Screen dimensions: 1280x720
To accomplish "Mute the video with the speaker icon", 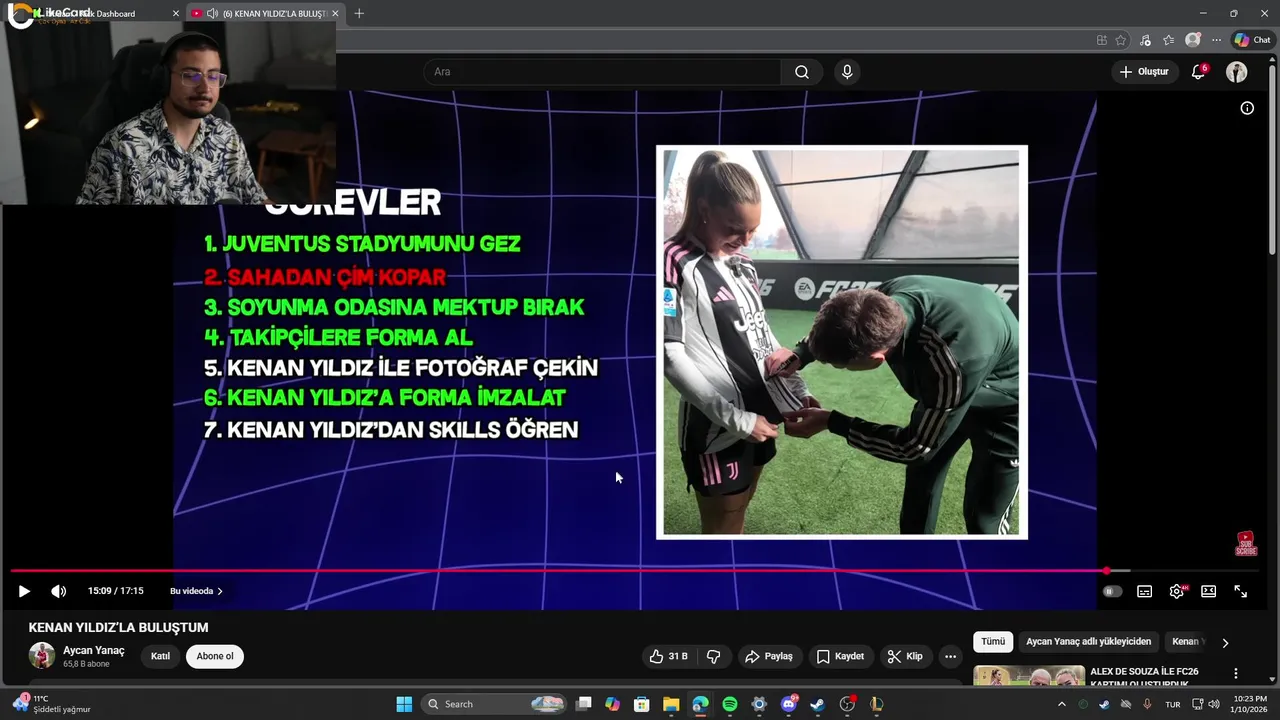I will click(x=59, y=591).
